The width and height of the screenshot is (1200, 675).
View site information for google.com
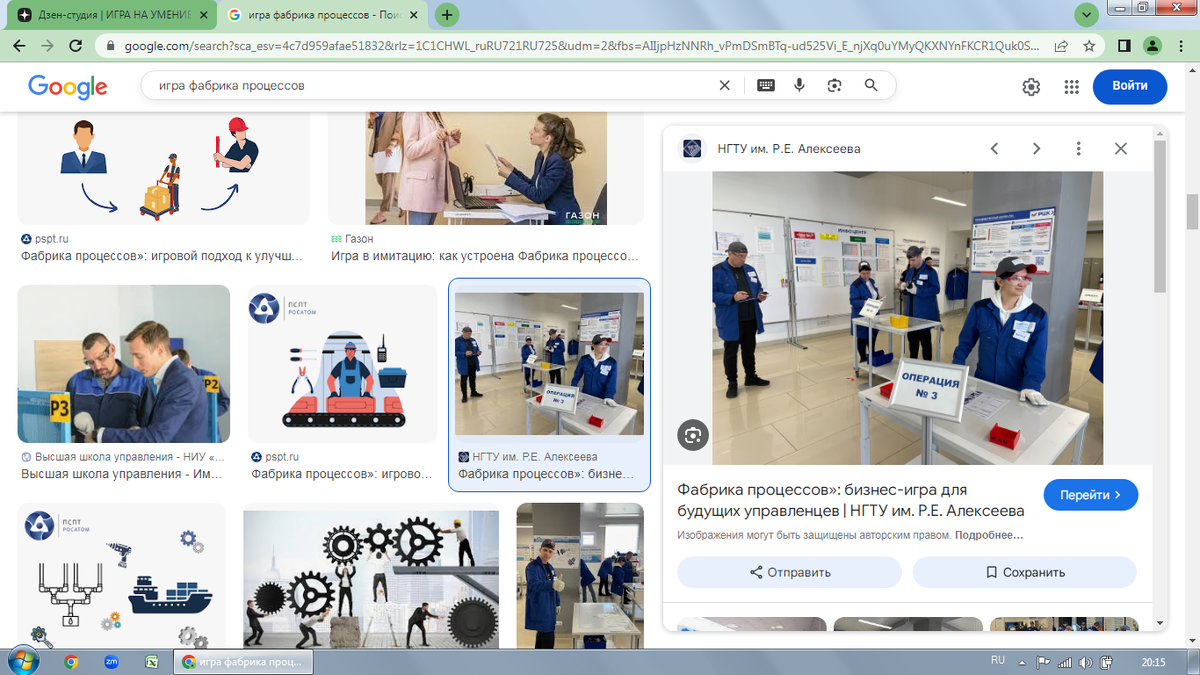click(x=109, y=46)
